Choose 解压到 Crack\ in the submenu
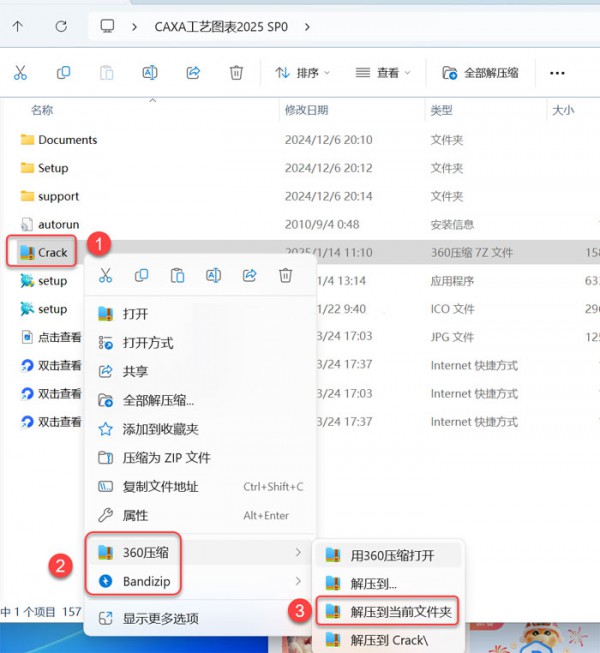The height and width of the screenshot is (653, 600). 389,640
